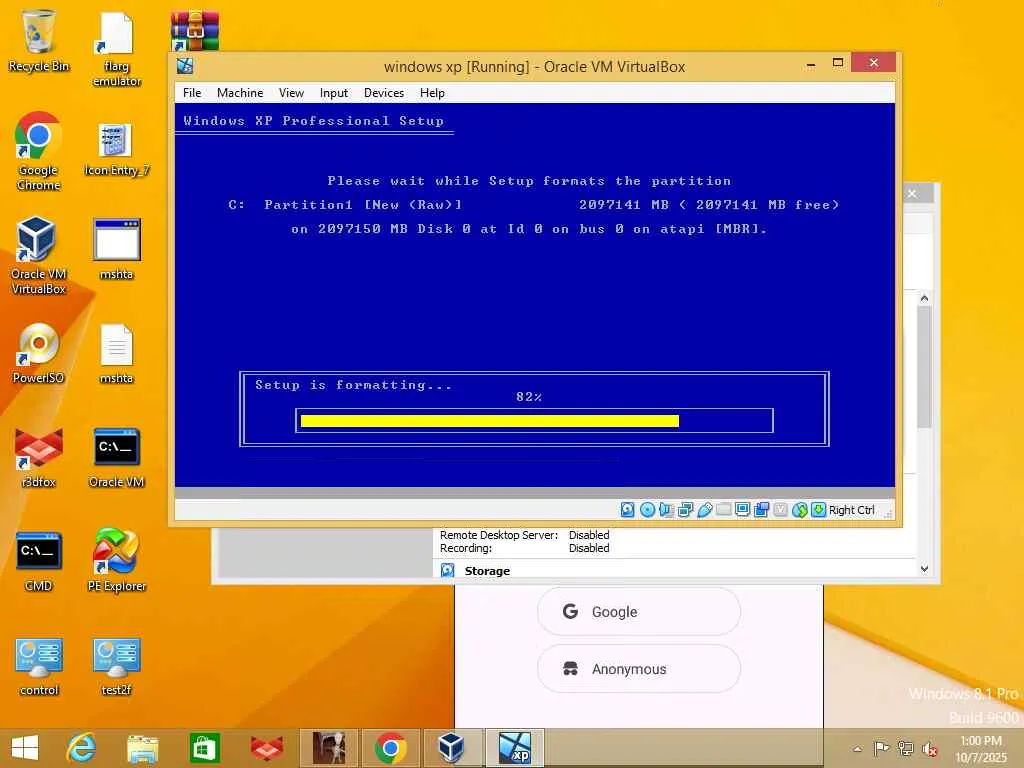1024x768 pixels.
Task: Click the muted volume tray icon
Action: pyautogui.click(x=929, y=749)
